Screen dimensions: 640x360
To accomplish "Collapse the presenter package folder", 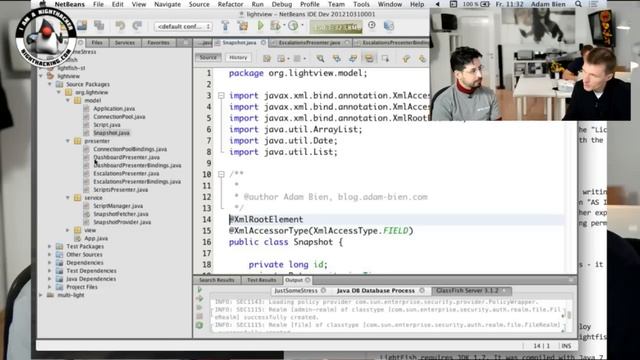I will [x=68, y=141].
